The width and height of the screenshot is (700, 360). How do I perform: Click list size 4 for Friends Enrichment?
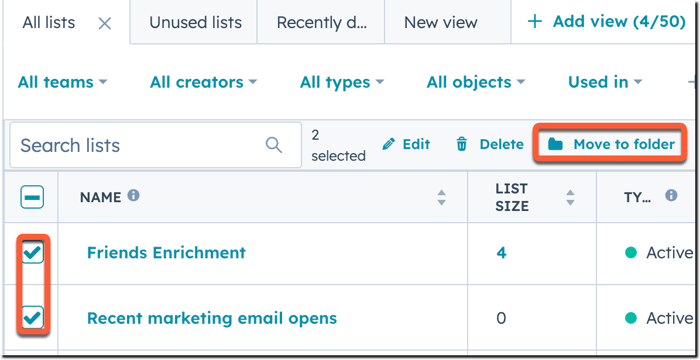[x=501, y=253]
